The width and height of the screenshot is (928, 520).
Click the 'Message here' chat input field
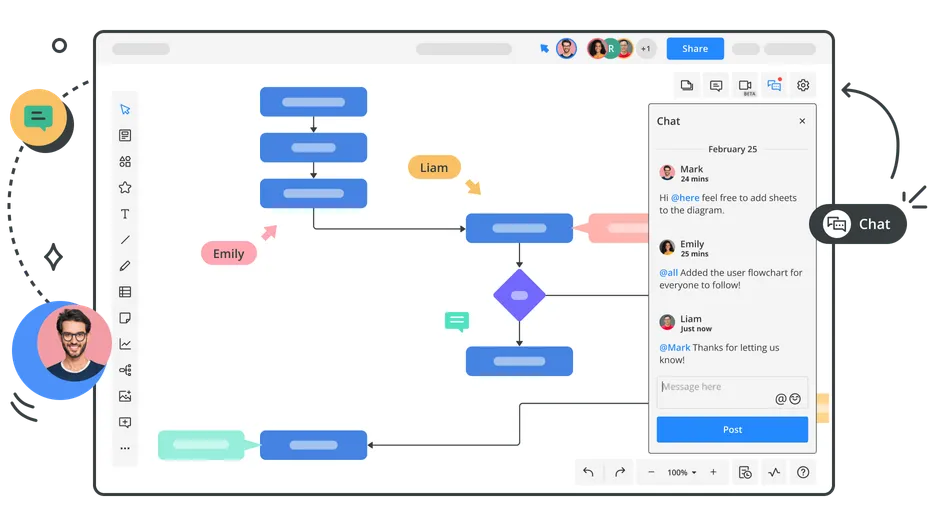(x=715, y=388)
